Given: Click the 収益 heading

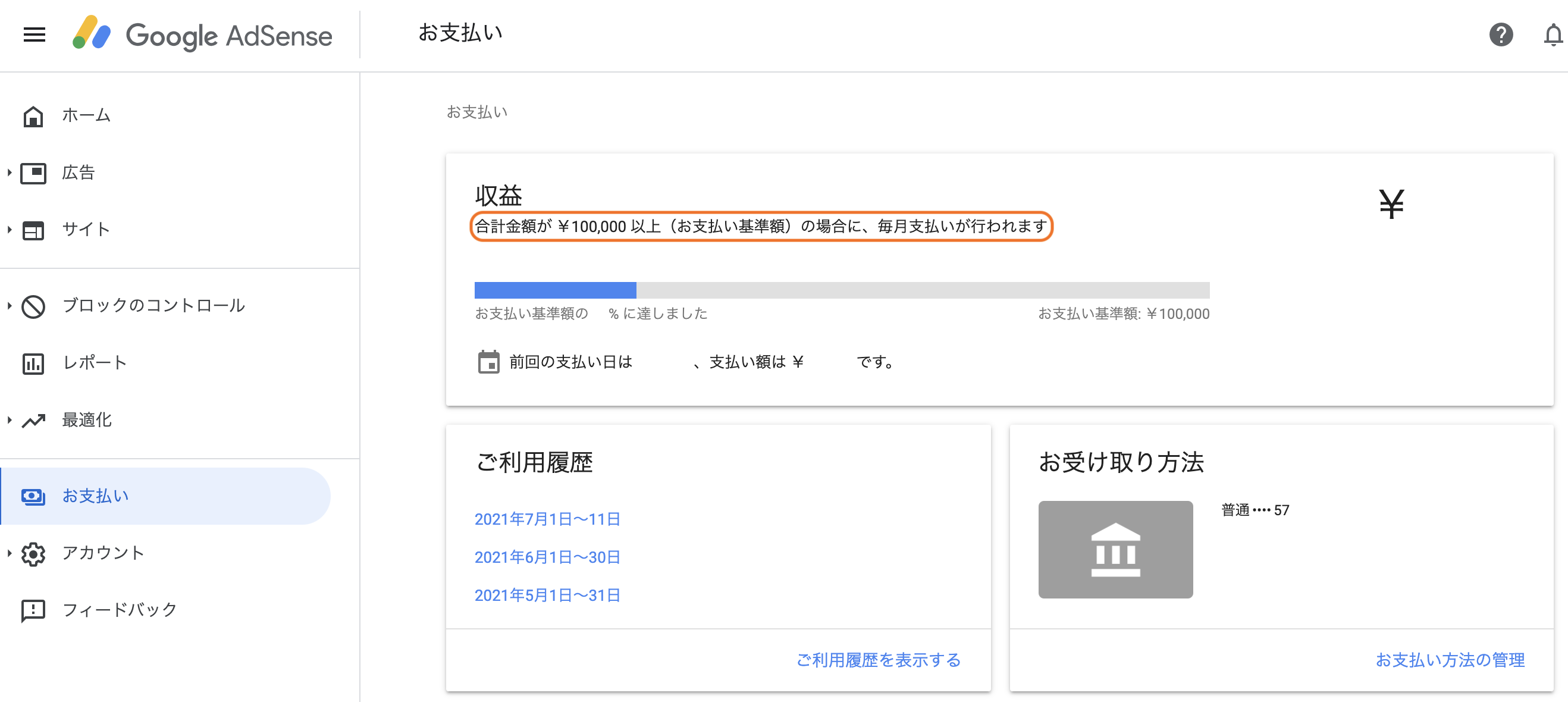Looking at the screenshot, I should tap(498, 196).
